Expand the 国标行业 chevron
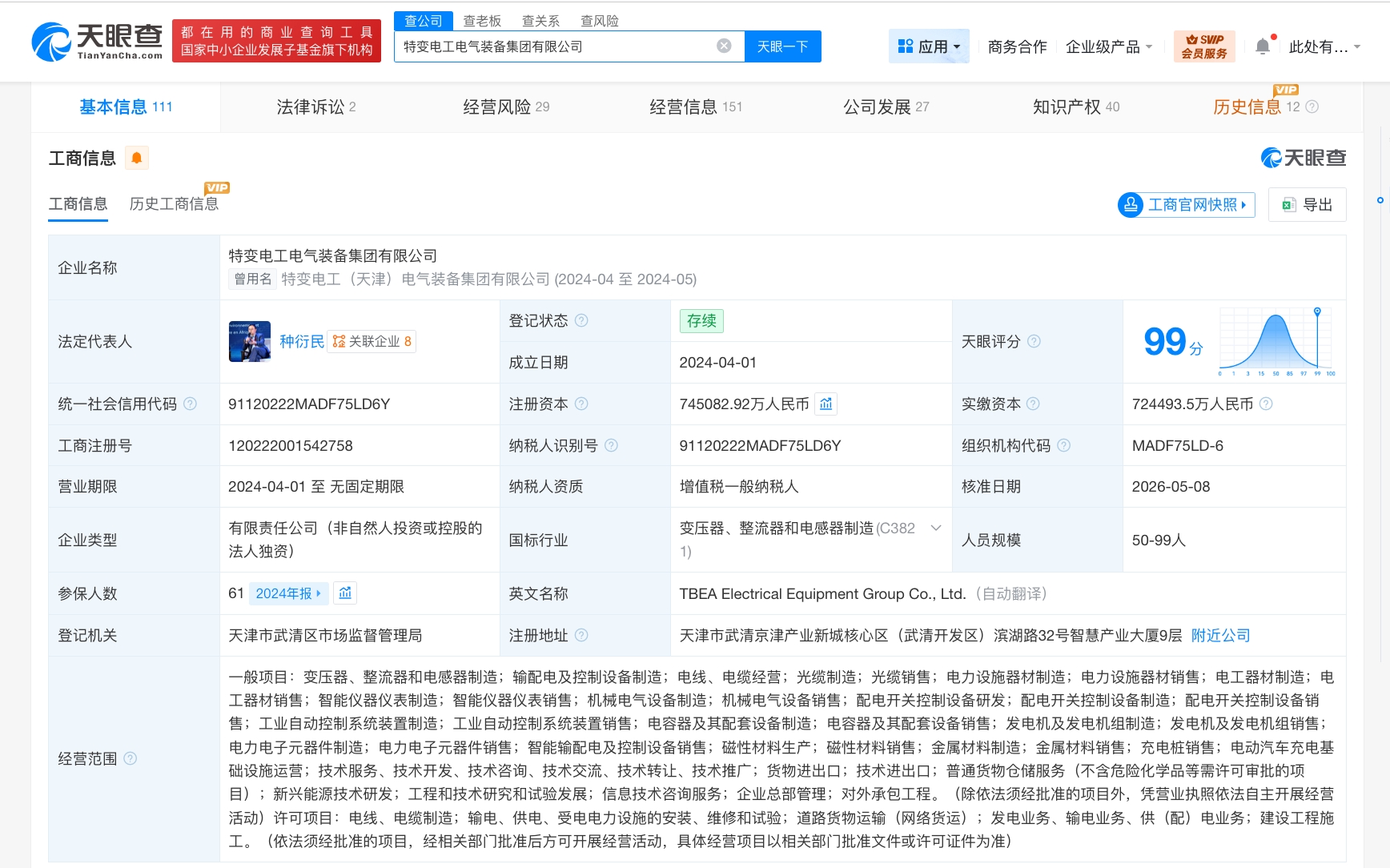 (935, 528)
